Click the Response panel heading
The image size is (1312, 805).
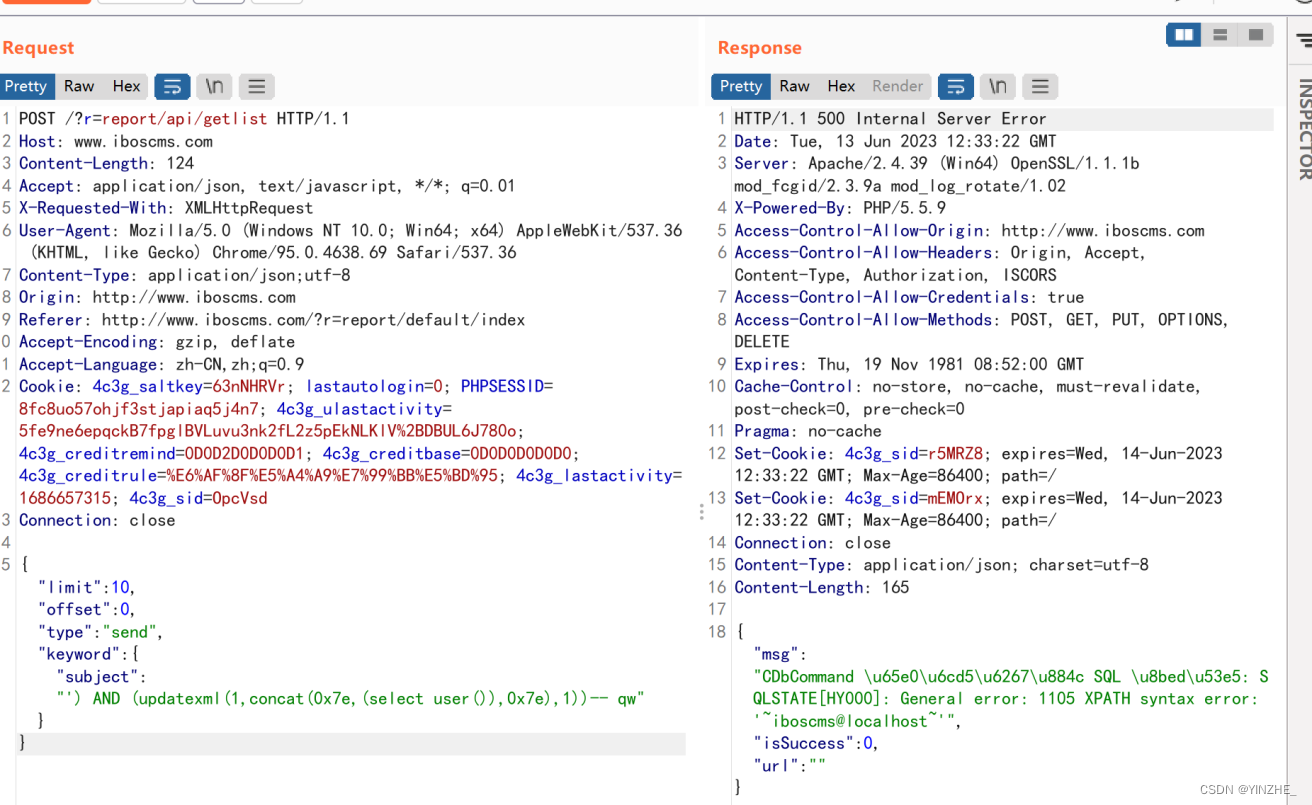[759, 48]
